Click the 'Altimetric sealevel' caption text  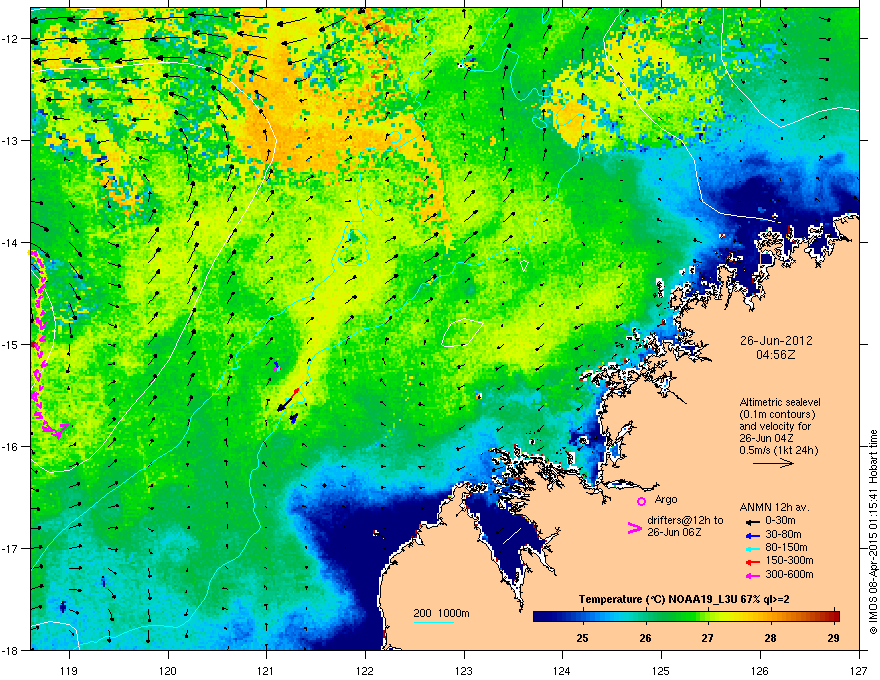(780, 402)
